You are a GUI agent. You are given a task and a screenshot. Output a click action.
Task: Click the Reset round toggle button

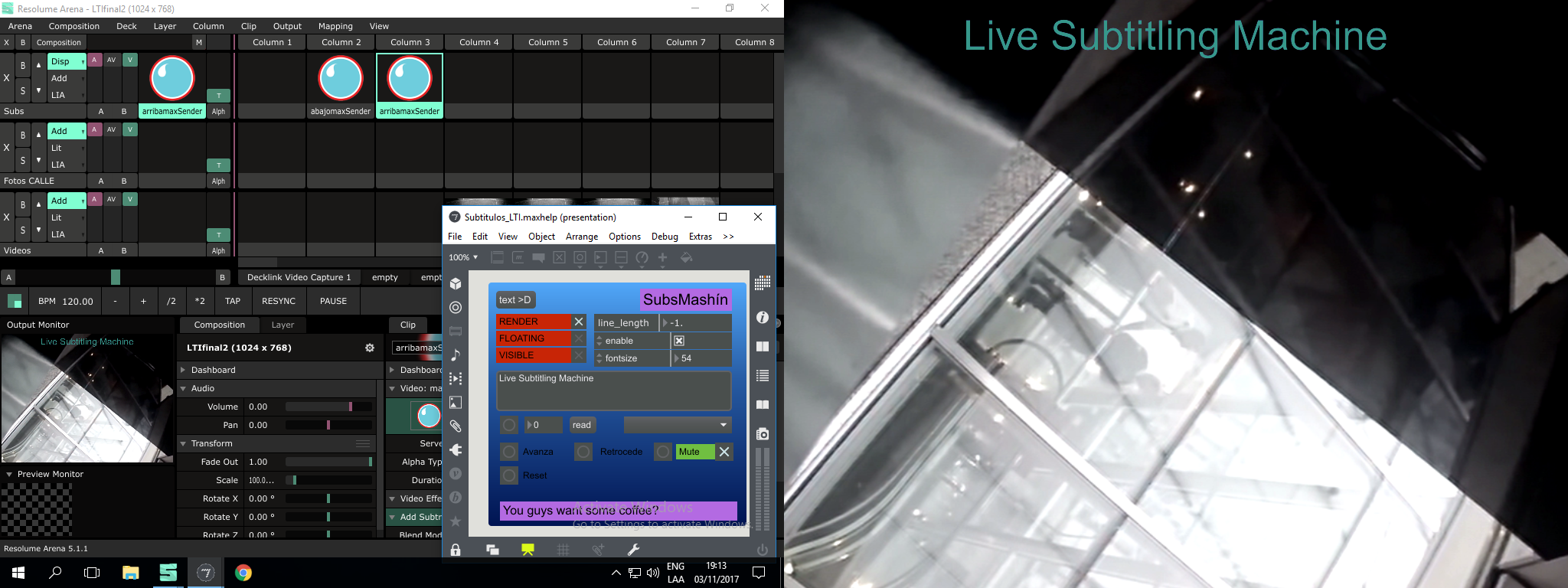point(509,475)
